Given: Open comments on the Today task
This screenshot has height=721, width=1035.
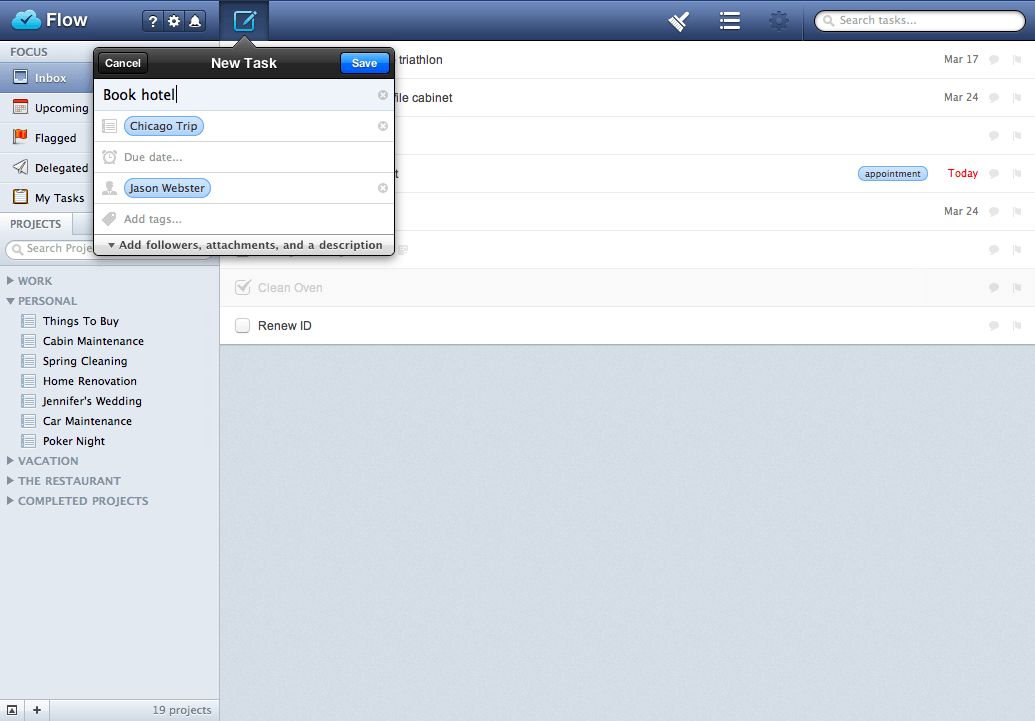Looking at the screenshot, I should (x=993, y=173).
